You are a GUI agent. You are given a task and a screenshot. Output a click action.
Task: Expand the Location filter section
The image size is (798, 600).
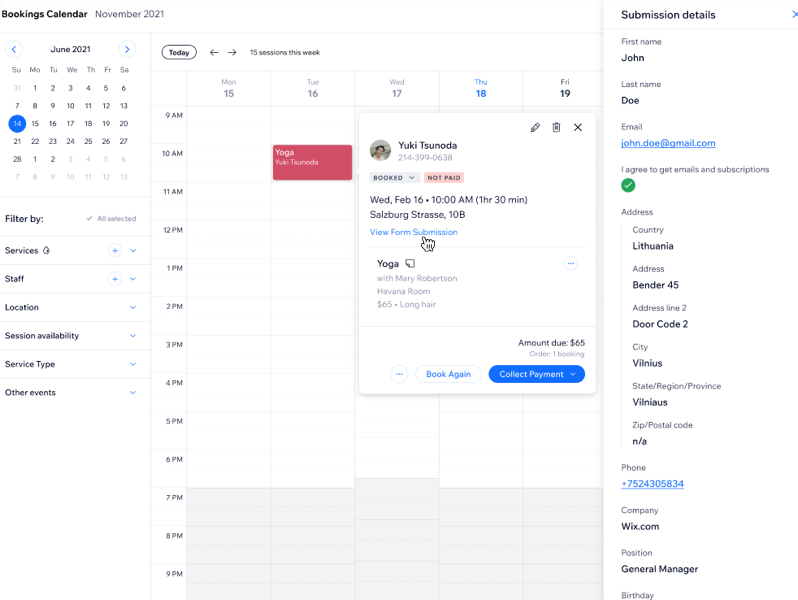pos(133,308)
